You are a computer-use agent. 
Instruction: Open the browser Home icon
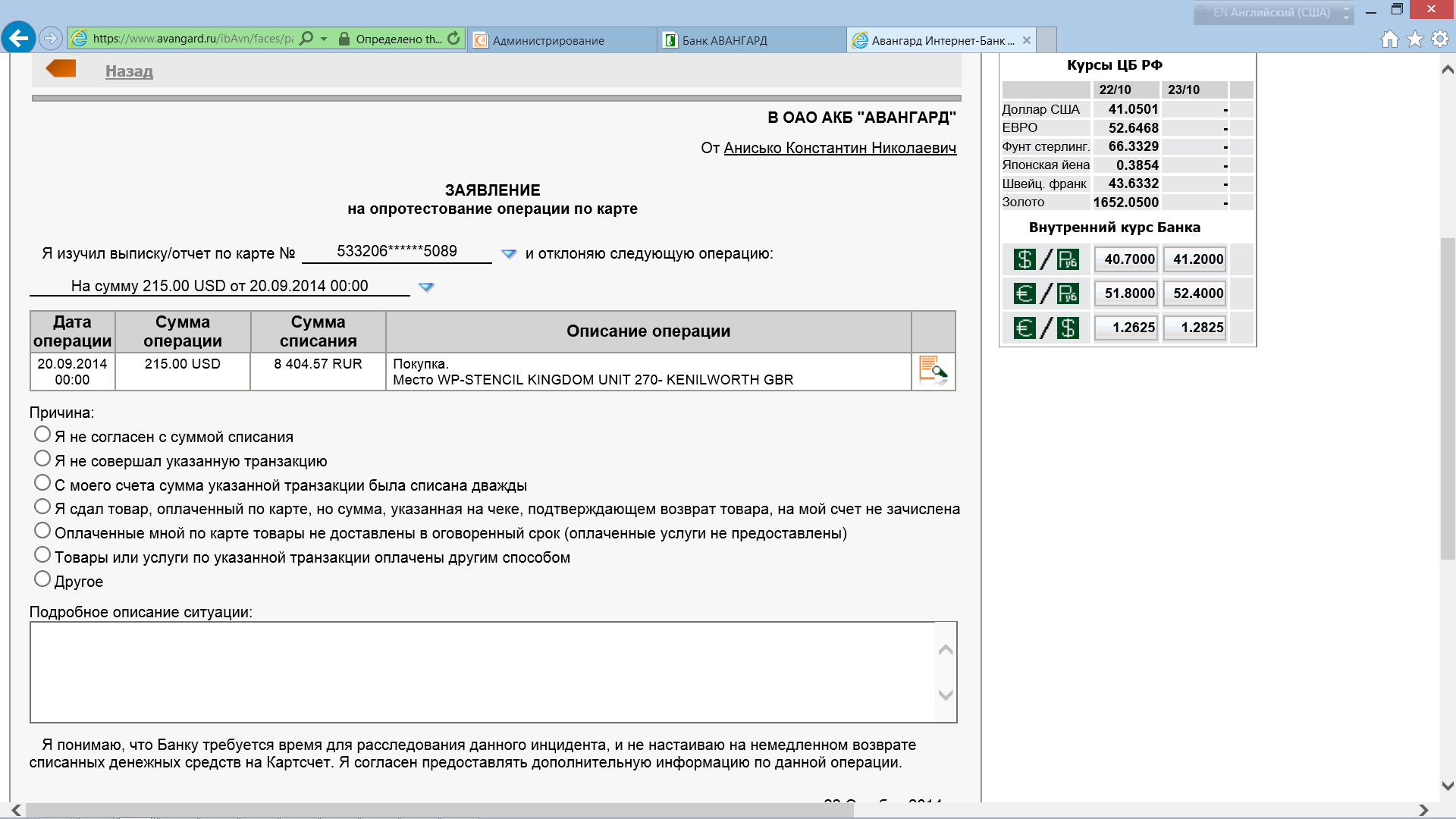pyautogui.click(x=1389, y=39)
